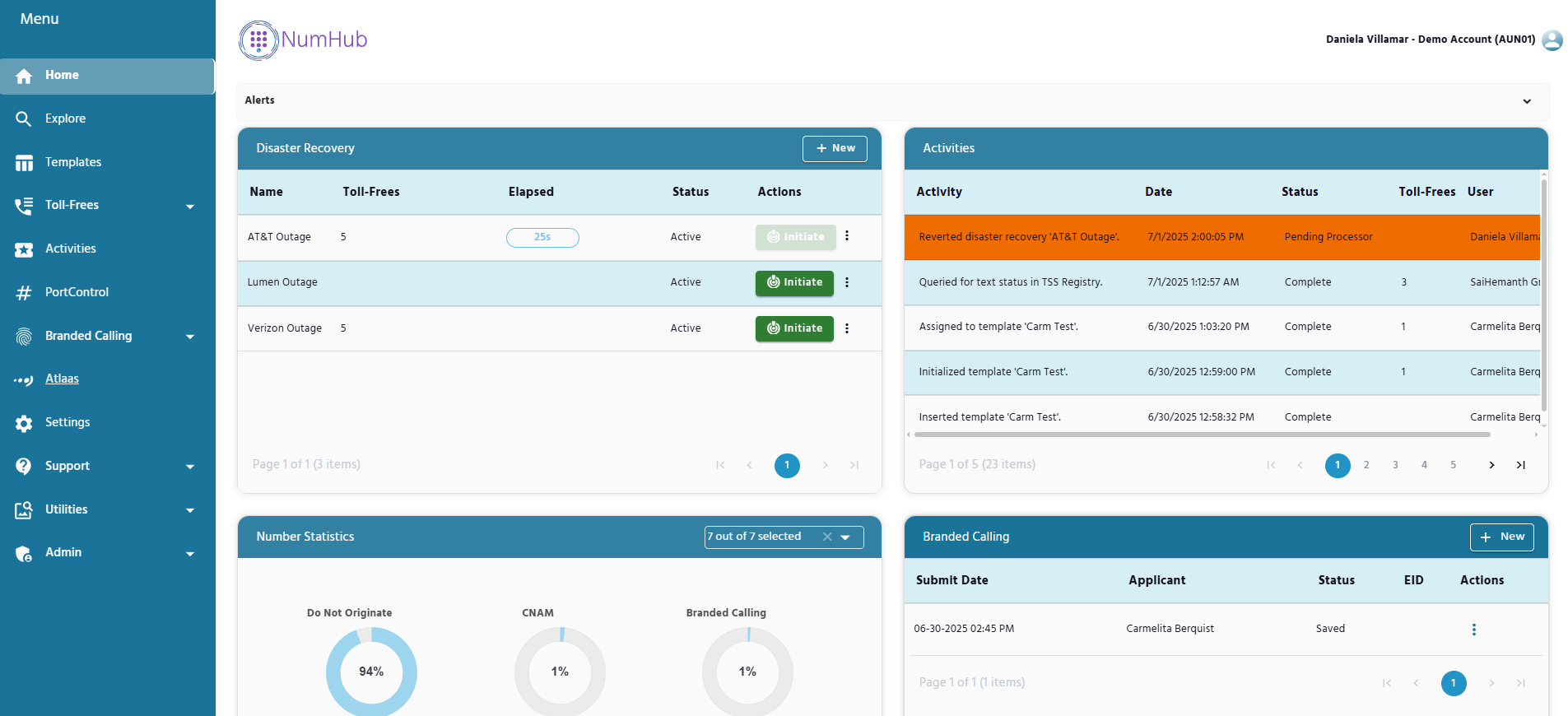Click the Explore magnifier icon
1568x716 pixels.
[x=24, y=119]
